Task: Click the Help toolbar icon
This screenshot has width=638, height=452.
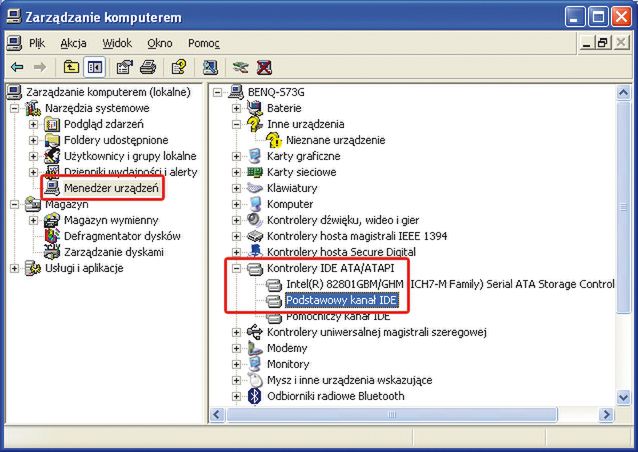Action: [179, 67]
